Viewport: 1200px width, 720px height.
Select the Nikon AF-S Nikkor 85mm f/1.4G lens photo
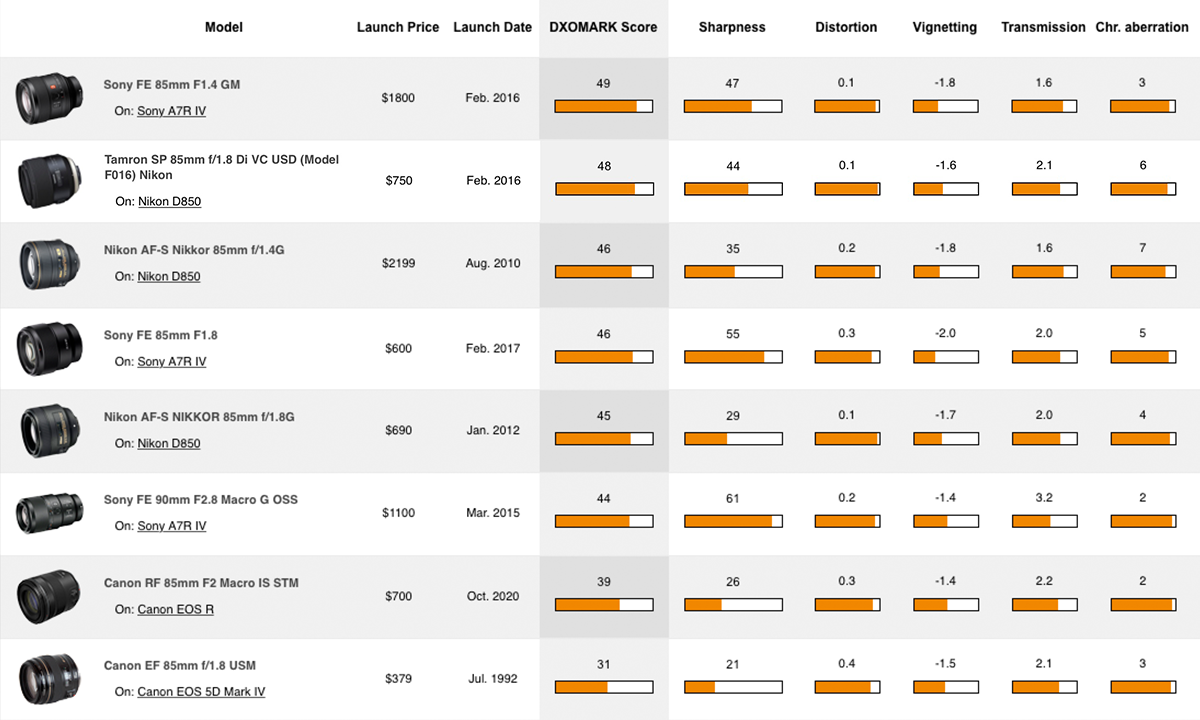coord(42,264)
